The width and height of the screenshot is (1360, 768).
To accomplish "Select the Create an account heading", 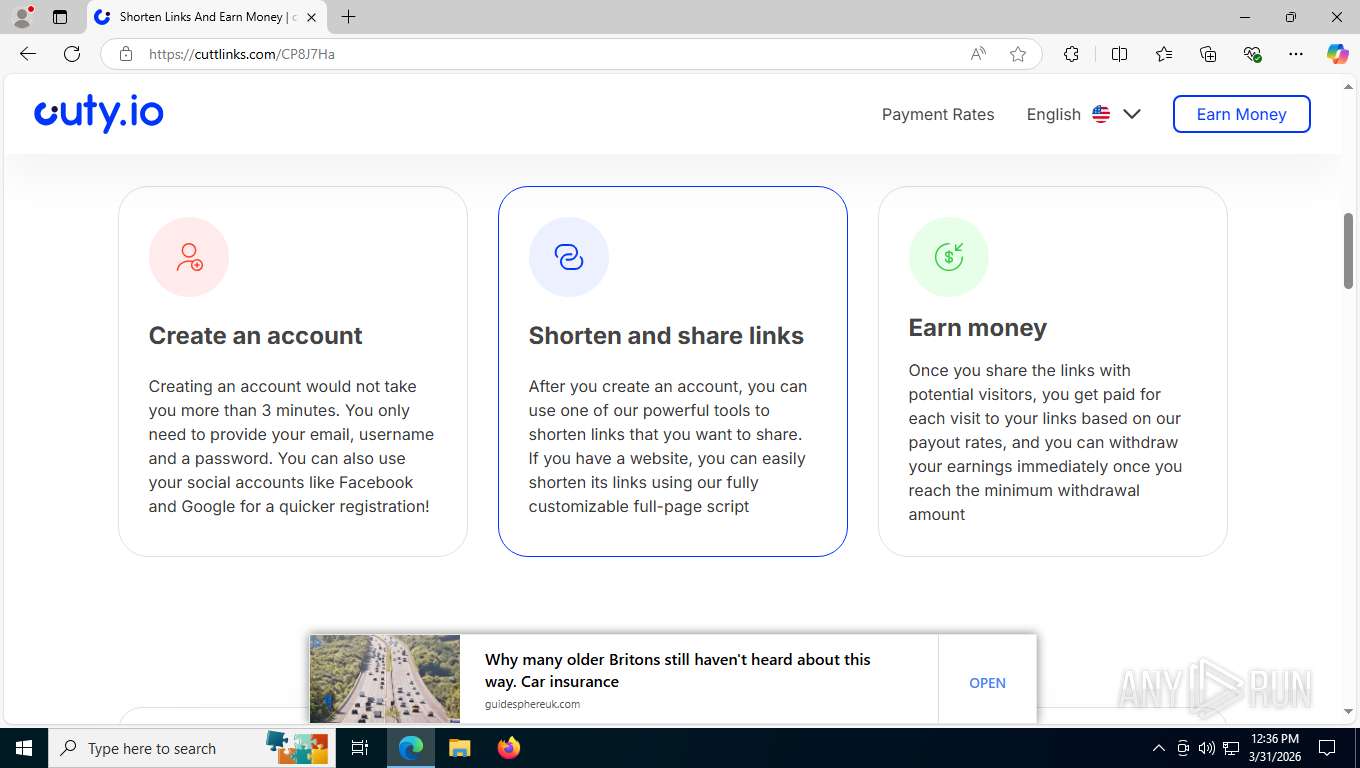I will pos(256,336).
